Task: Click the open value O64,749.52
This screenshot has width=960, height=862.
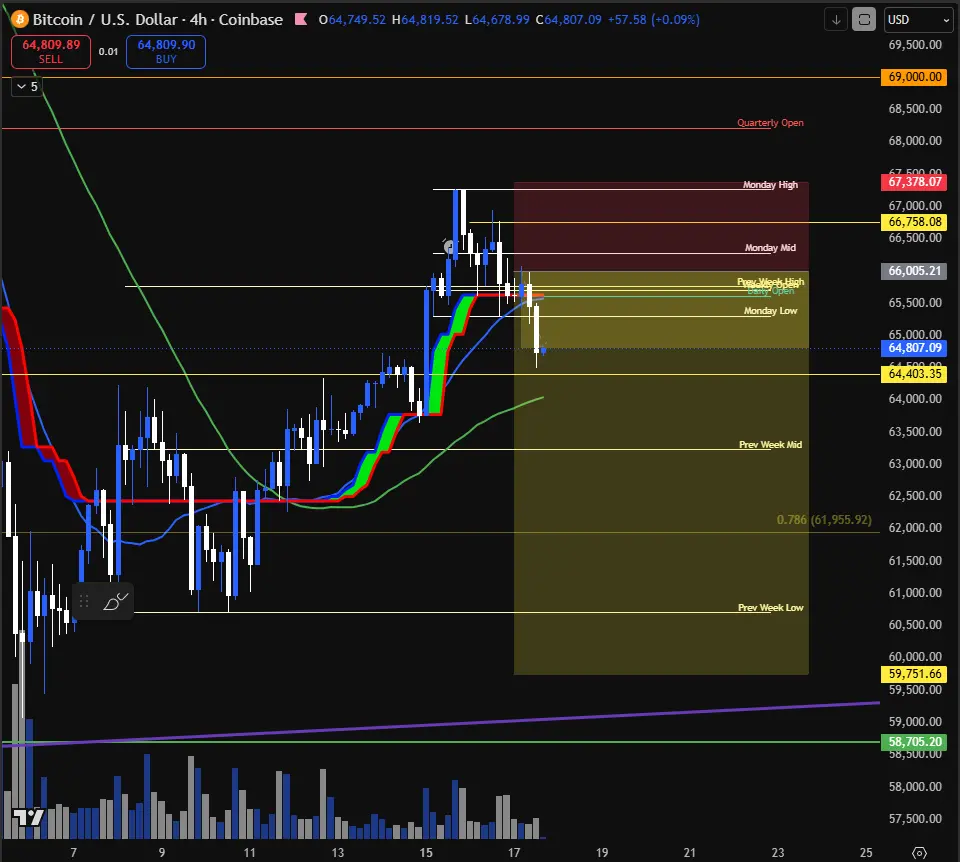Action: (352, 20)
